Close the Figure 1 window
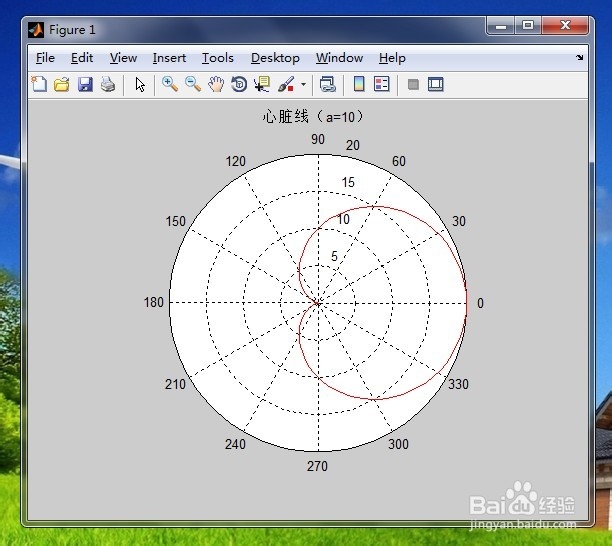612x546 pixels. tap(565, 26)
